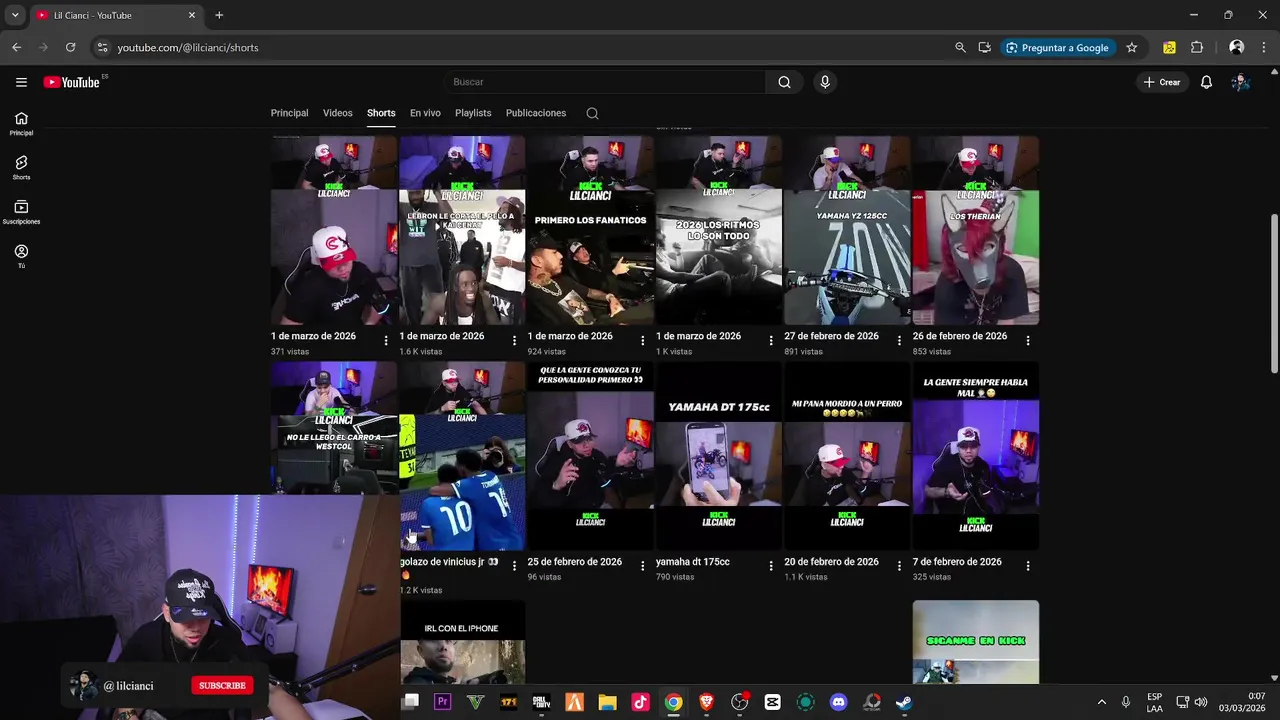The width and height of the screenshot is (1280, 720).
Task: Switch to the Videos channel tab
Action: pyautogui.click(x=338, y=113)
